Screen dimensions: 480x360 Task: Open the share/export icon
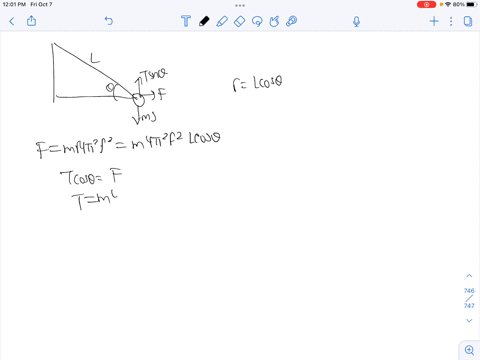pyautogui.click(x=31, y=21)
